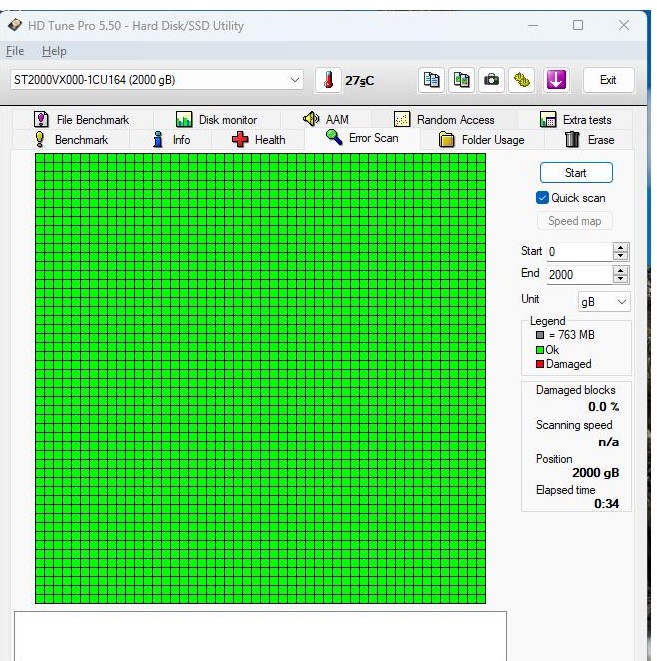
Task: Disable the Quick scan checkbox
Action: pyautogui.click(x=543, y=198)
